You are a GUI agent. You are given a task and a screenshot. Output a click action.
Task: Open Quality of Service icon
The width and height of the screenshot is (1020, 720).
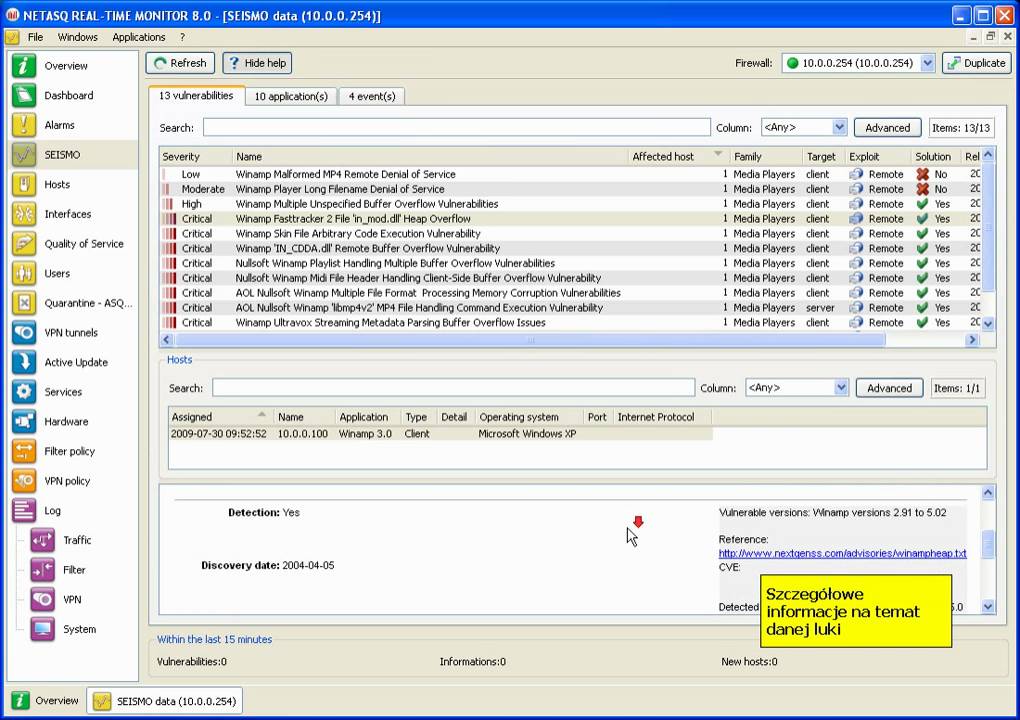coord(24,244)
